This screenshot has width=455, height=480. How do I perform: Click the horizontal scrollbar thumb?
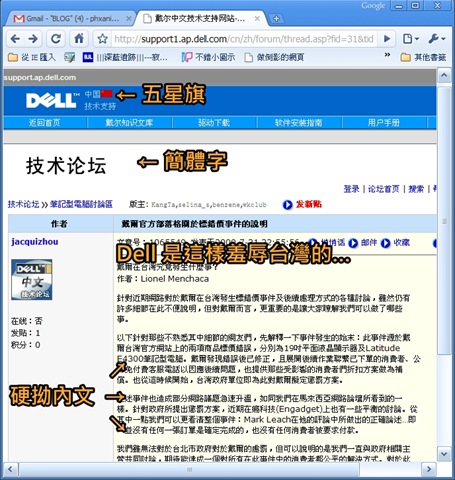[x=189, y=469]
